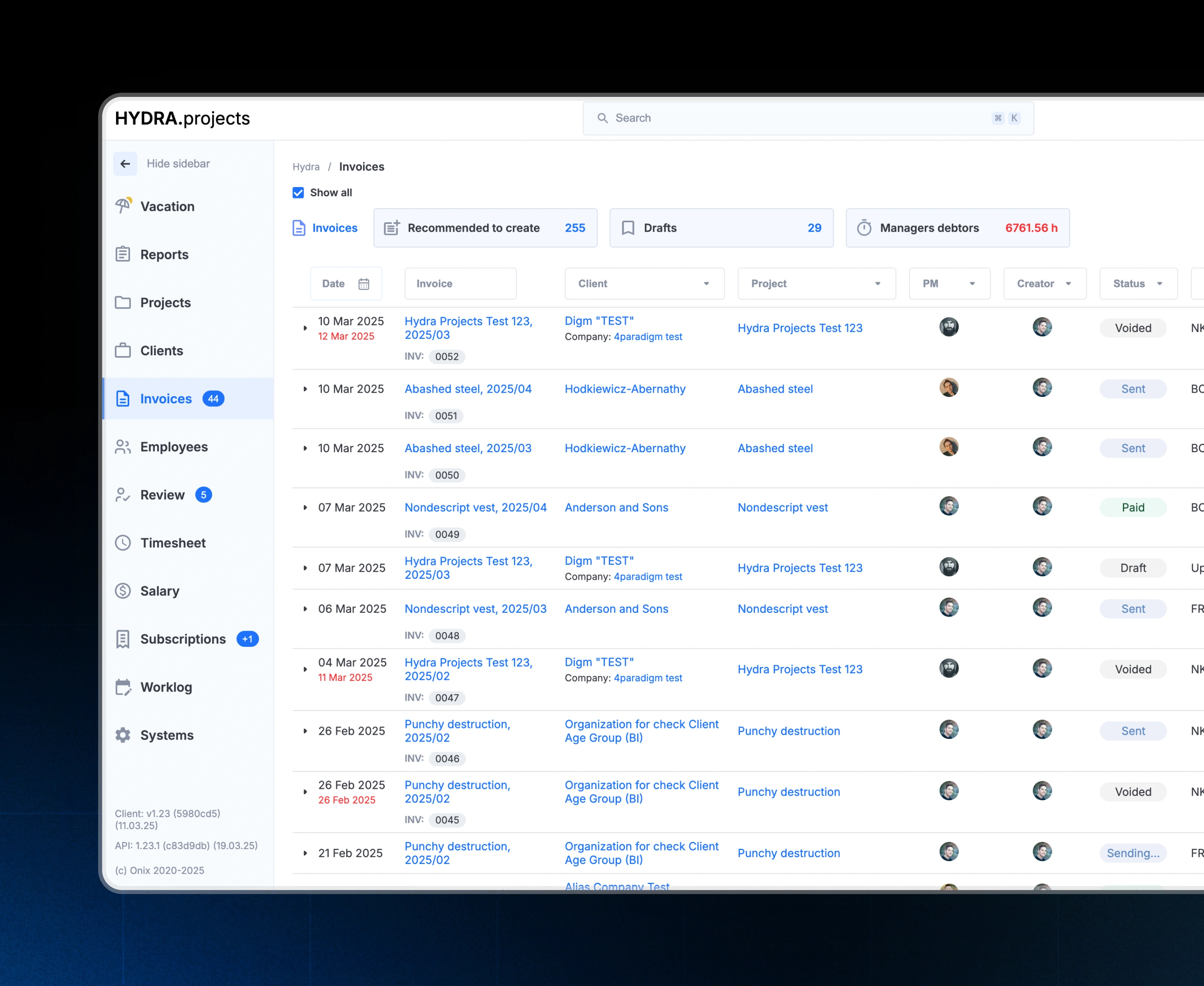Open Worklog calendar-edit icon in sidebar
Viewport: 1204px width, 986px height.
[x=123, y=687]
